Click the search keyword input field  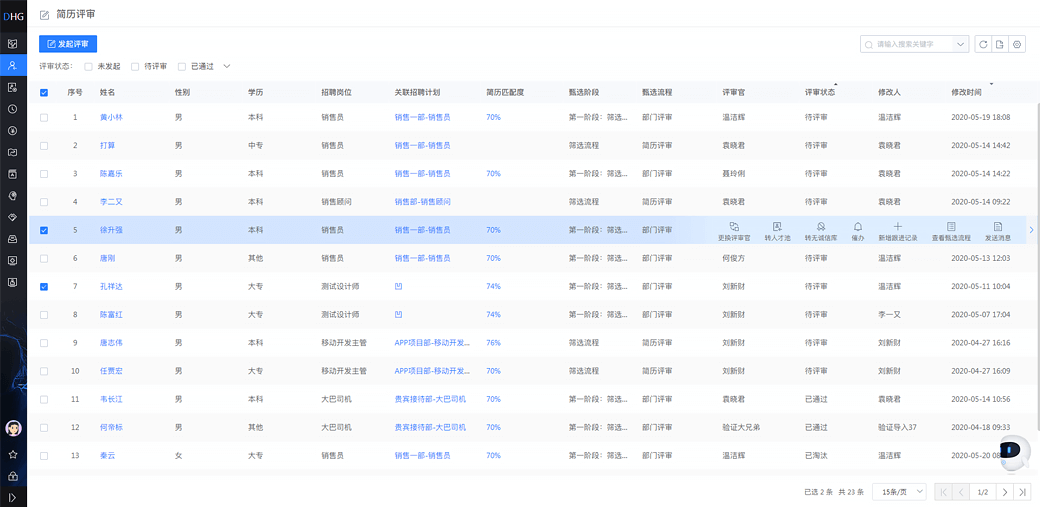tap(910, 44)
